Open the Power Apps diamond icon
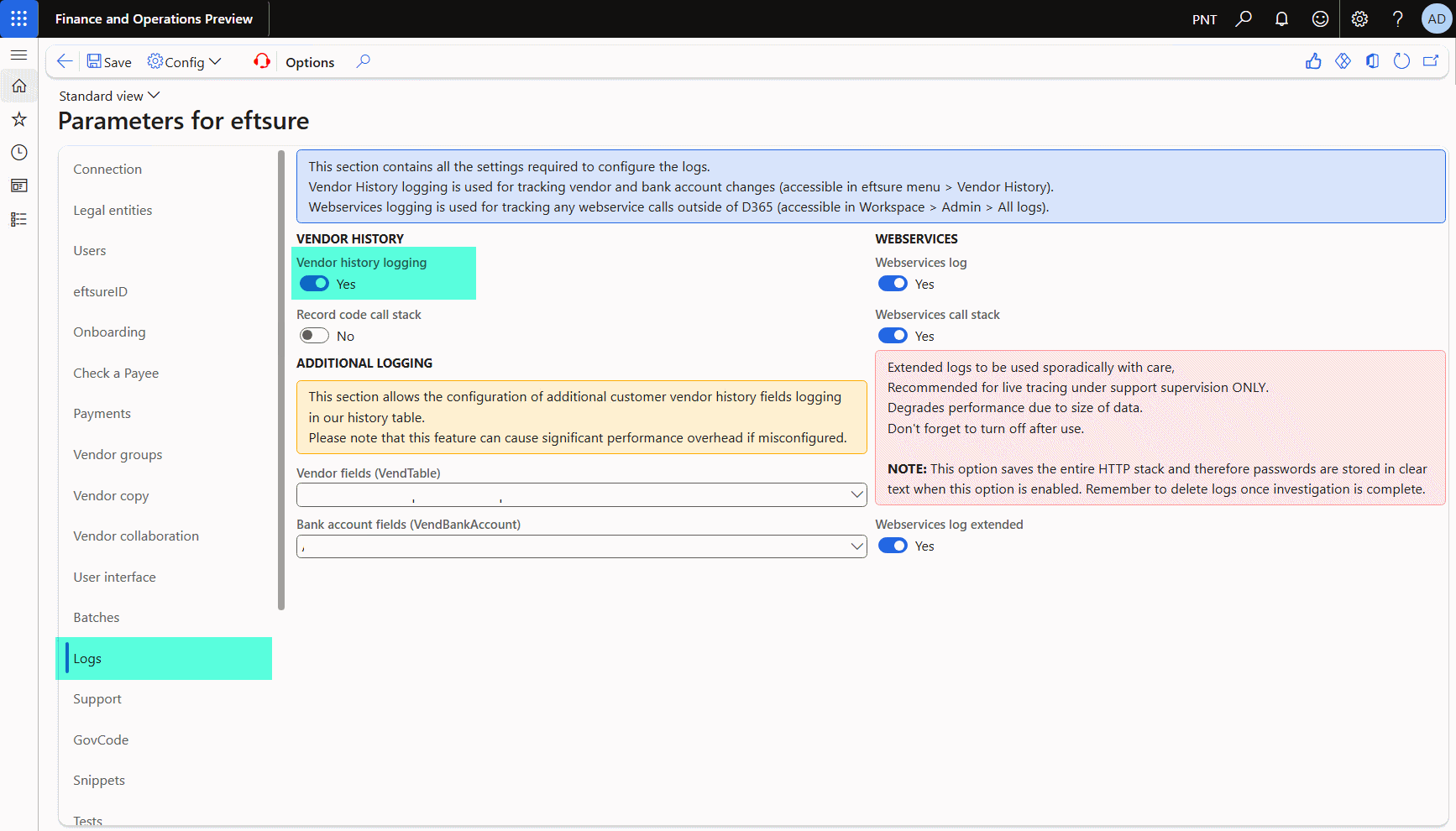This screenshot has width=1456, height=831. click(x=1343, y=61)
